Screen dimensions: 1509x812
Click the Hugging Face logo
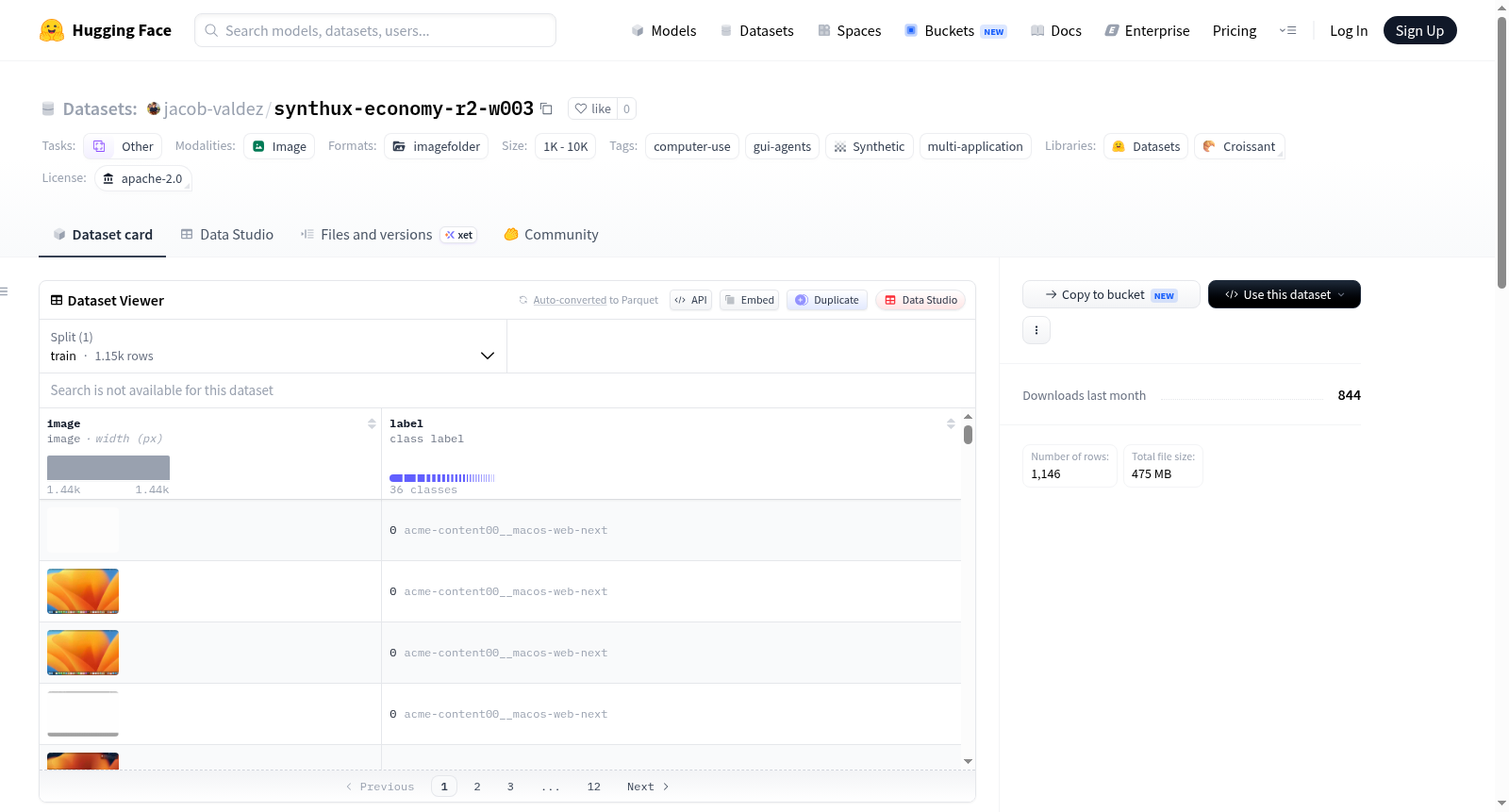click(x=106, y=30)
